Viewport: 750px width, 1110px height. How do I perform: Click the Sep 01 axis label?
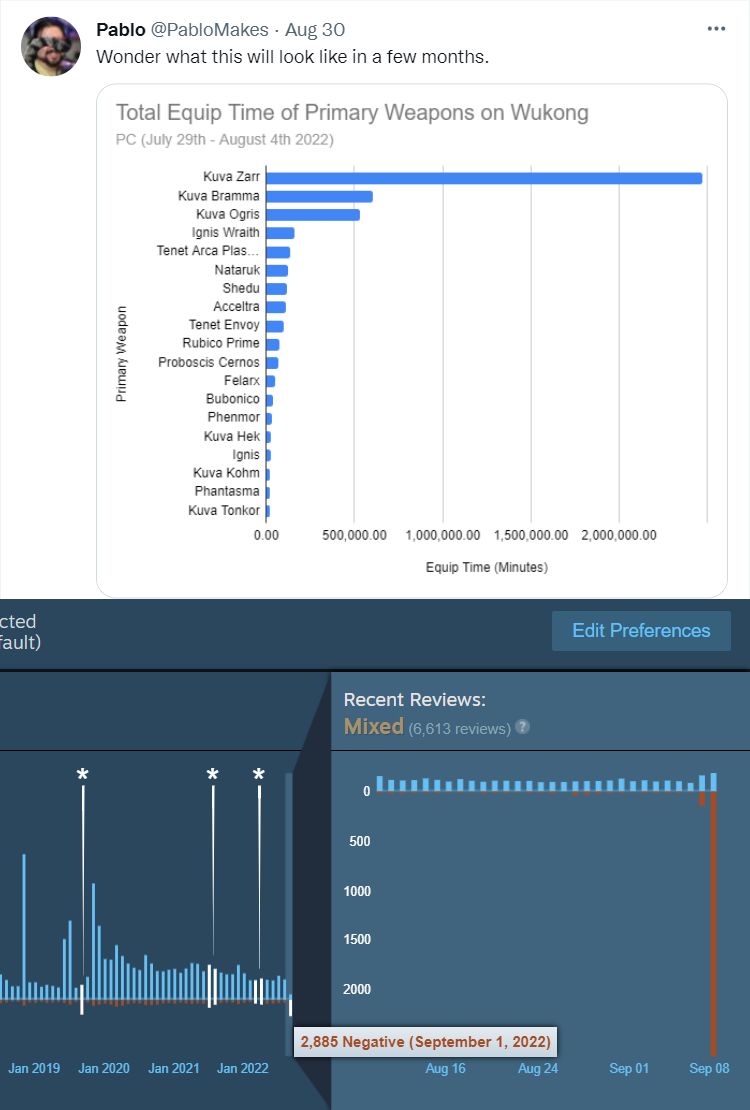[x=629, y=1068]
